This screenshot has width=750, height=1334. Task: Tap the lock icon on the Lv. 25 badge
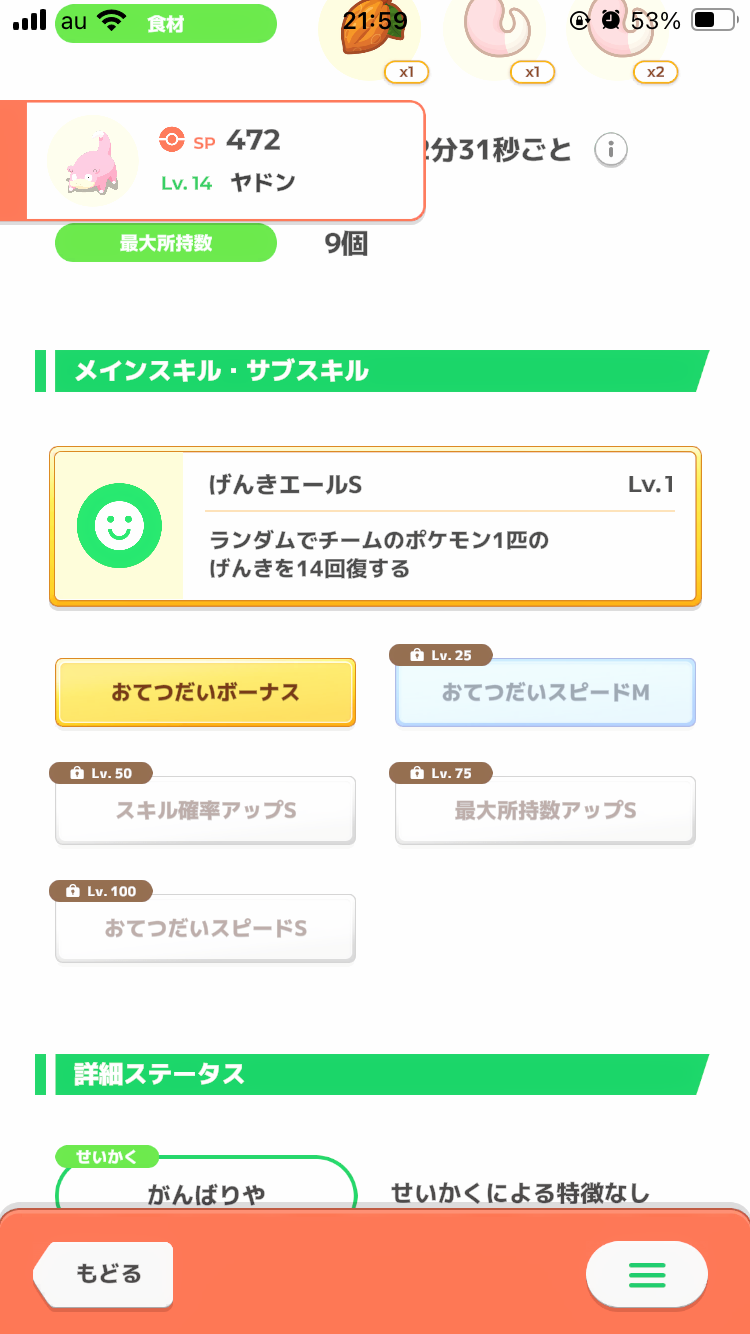(x=417, y=655)
